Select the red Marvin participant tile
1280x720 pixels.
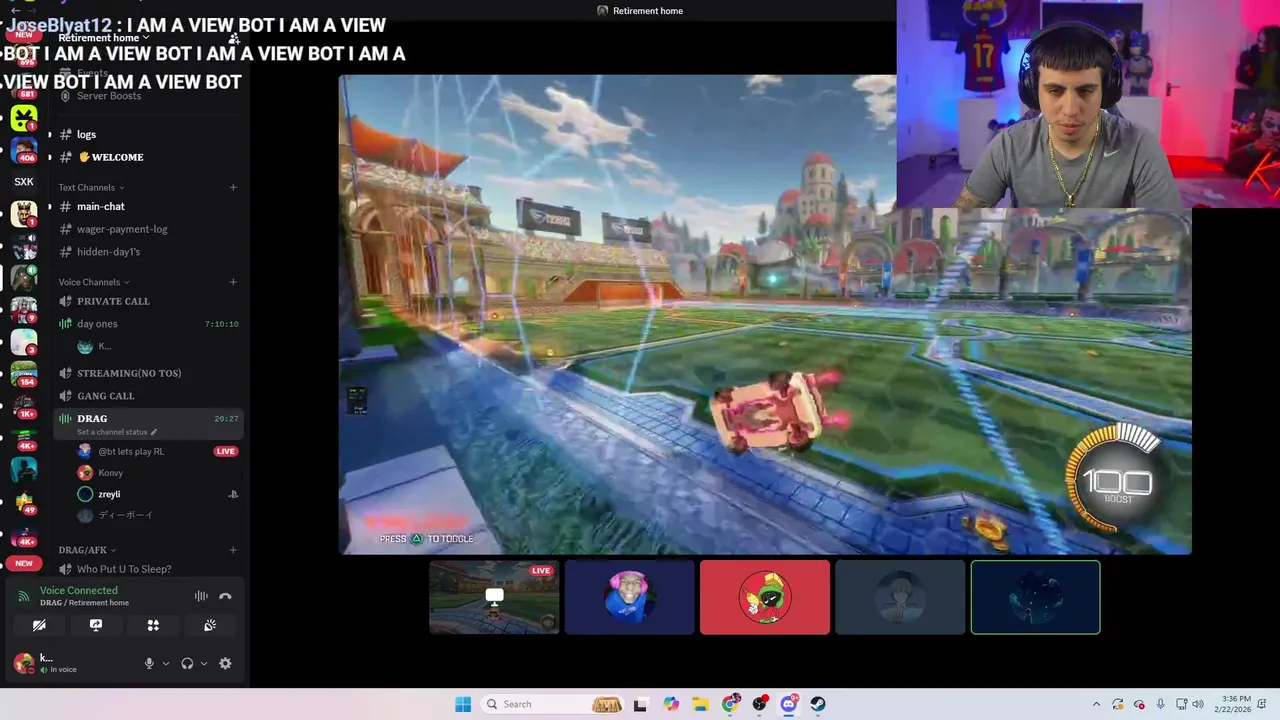(x=765, y=597)
